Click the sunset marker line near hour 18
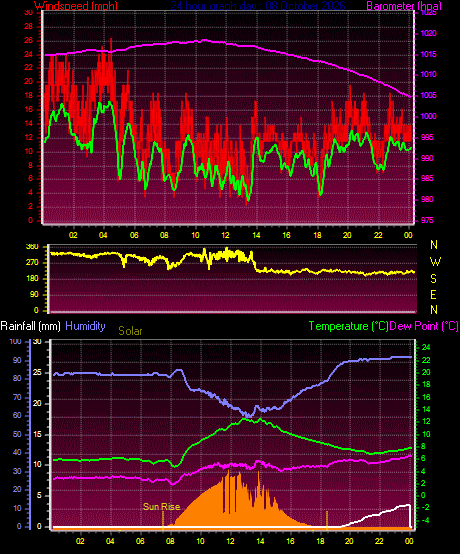 click(x=327, y=521)
